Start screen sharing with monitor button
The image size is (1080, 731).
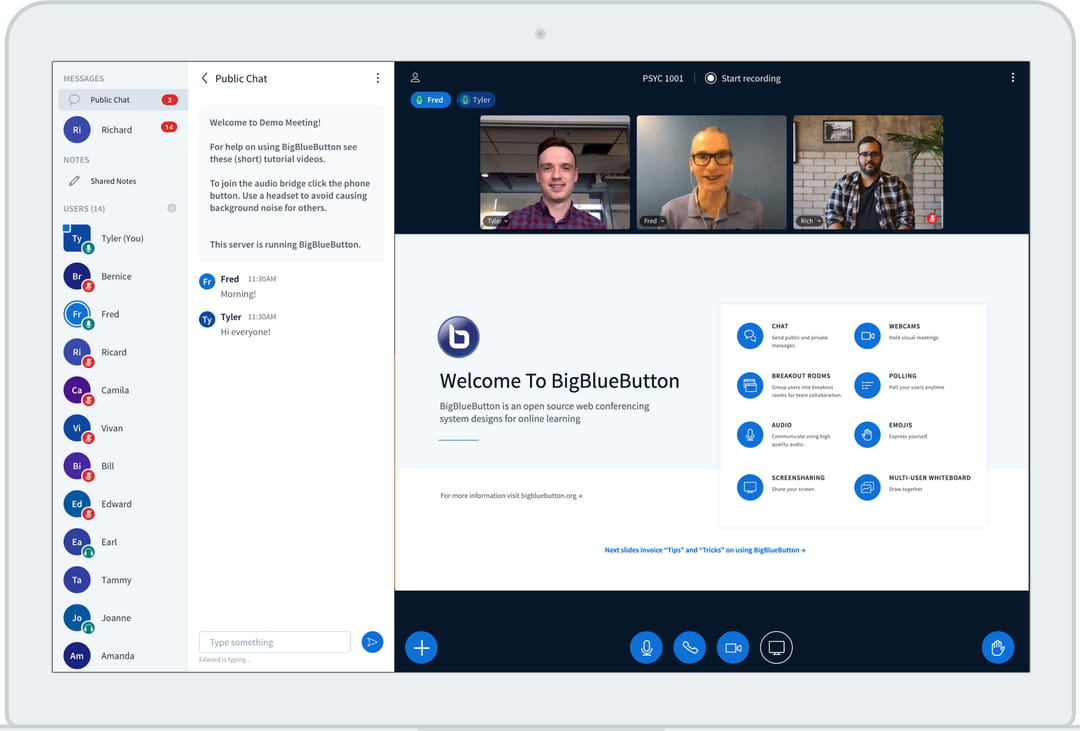[776, 648]
